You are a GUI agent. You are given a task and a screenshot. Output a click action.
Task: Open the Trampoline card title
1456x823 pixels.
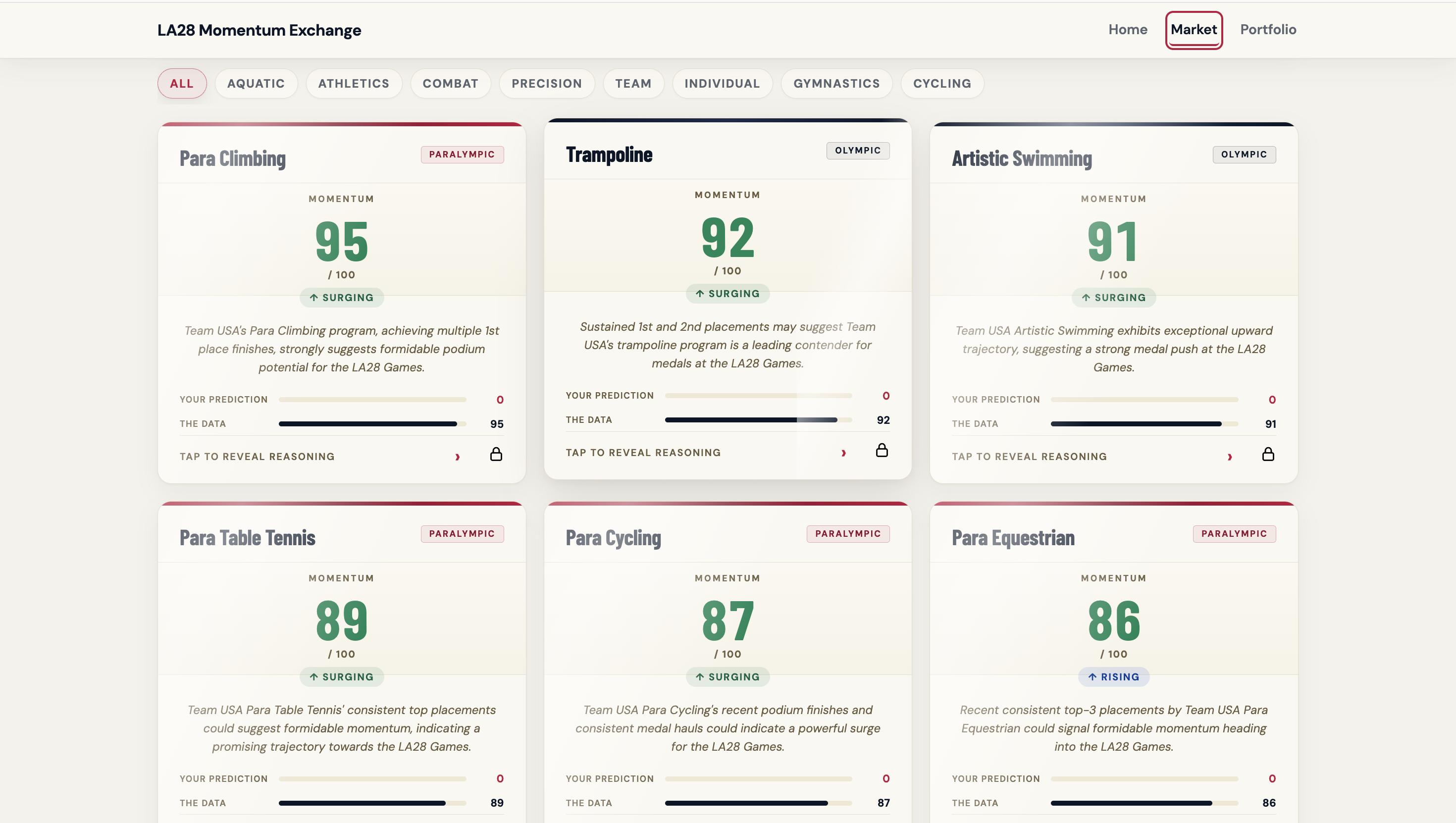tap(609, 154)
